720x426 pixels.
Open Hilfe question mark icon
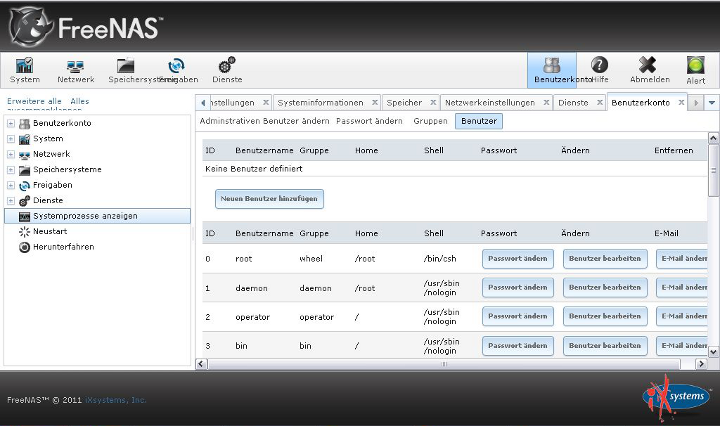pos(599,65)
